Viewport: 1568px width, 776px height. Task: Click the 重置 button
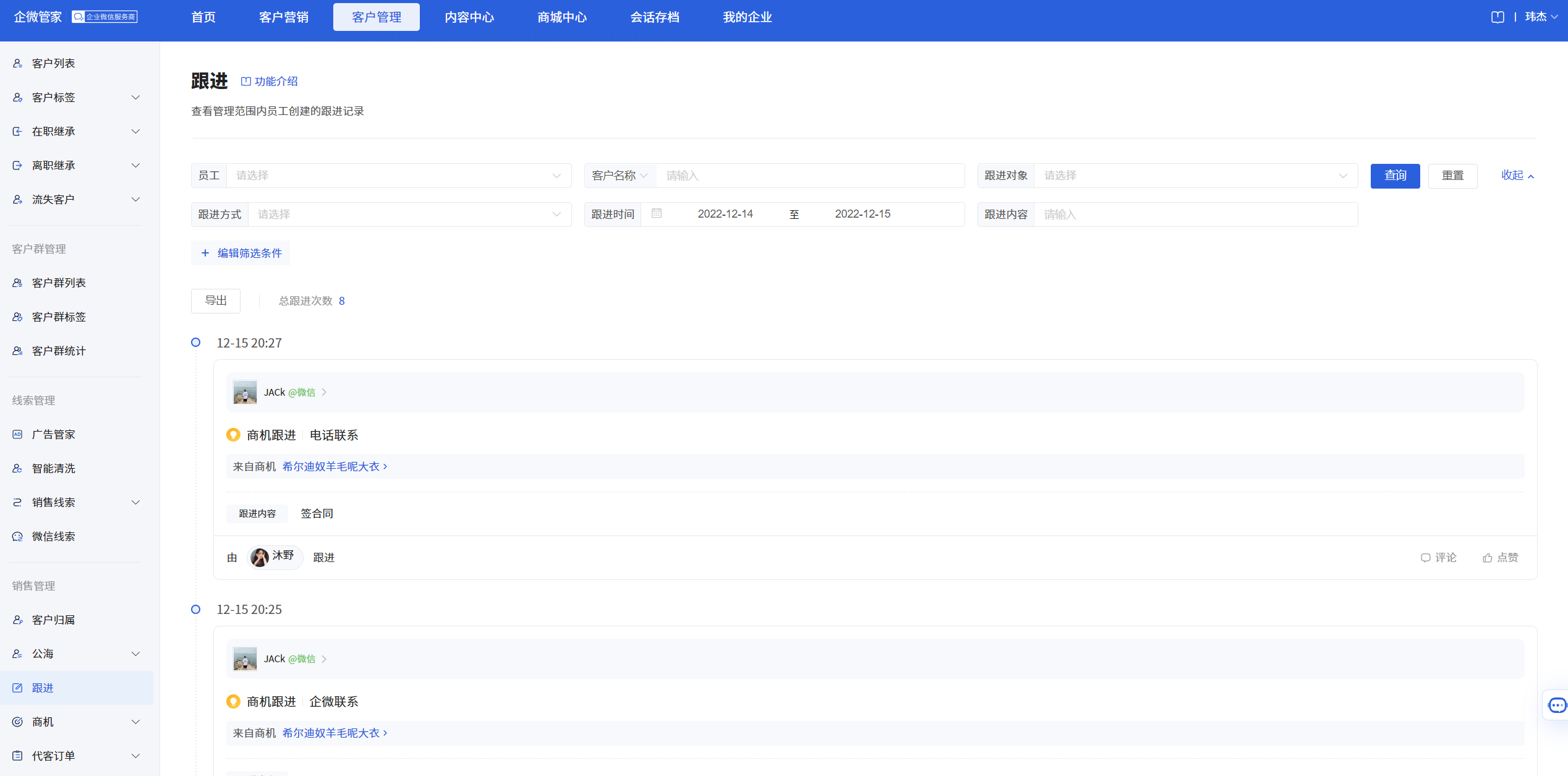[x=1453, y=176]
